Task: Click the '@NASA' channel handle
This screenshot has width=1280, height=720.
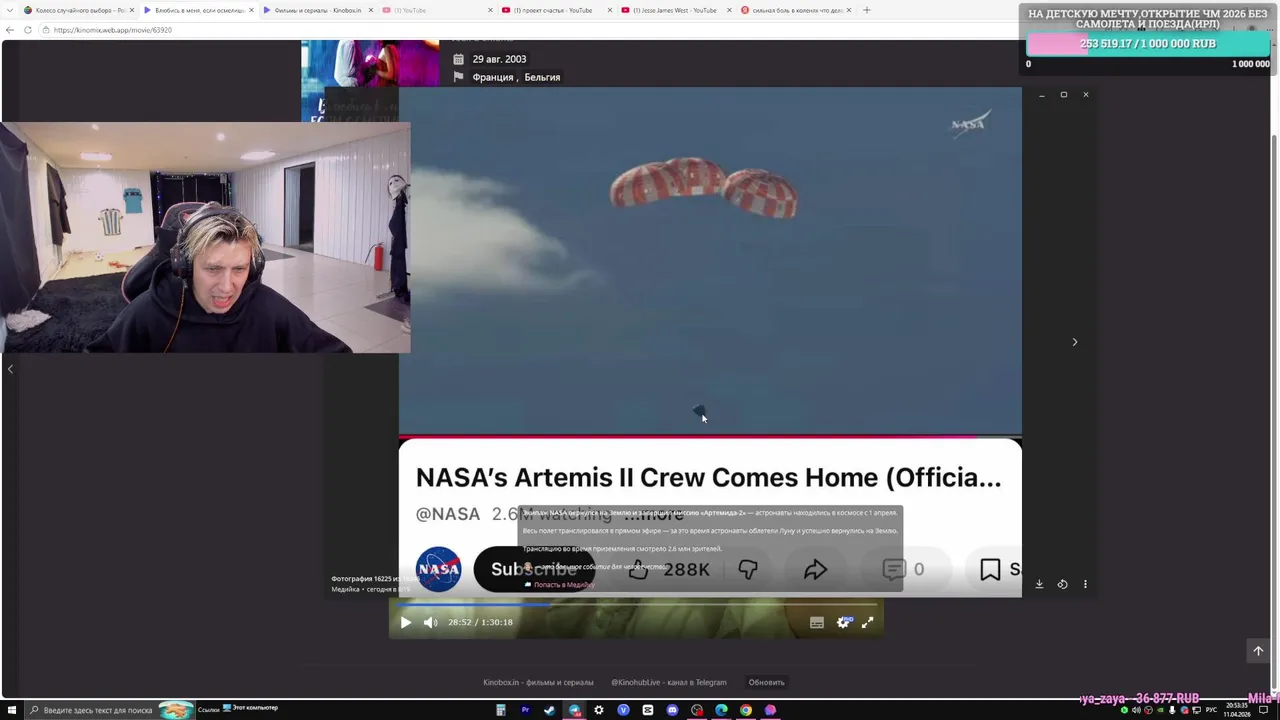Action: pos(448,514)
